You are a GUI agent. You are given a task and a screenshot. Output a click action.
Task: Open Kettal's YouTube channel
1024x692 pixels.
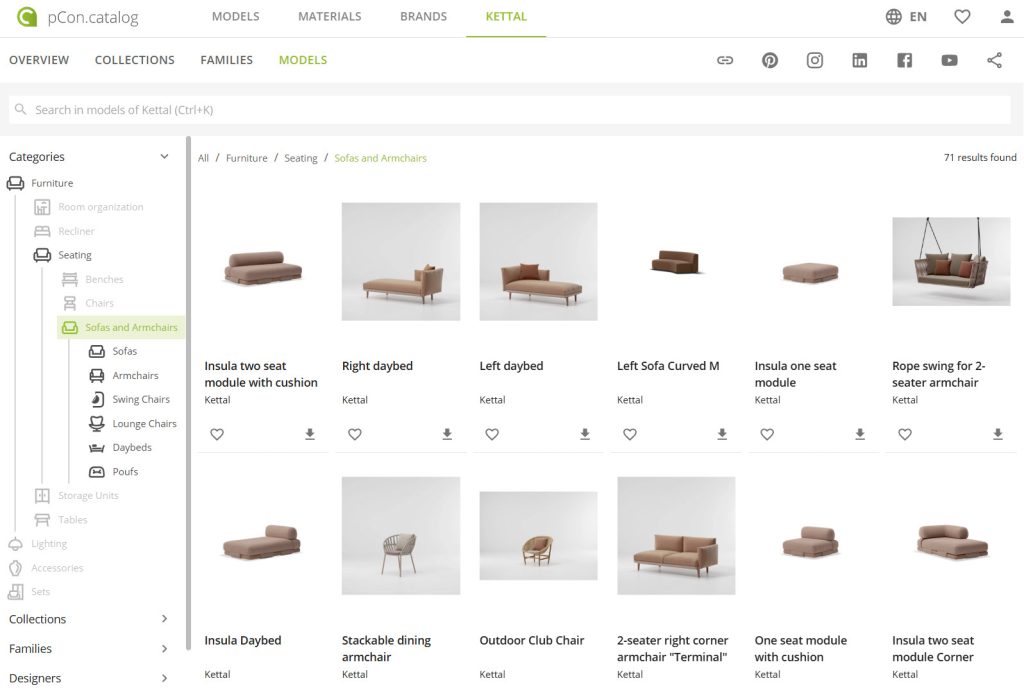click(949, 60)
